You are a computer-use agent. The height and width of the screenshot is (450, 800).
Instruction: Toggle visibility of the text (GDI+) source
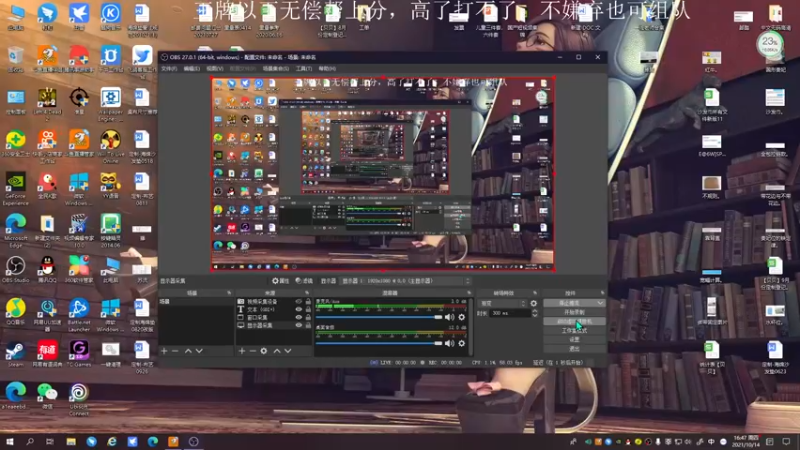point(298,309)
